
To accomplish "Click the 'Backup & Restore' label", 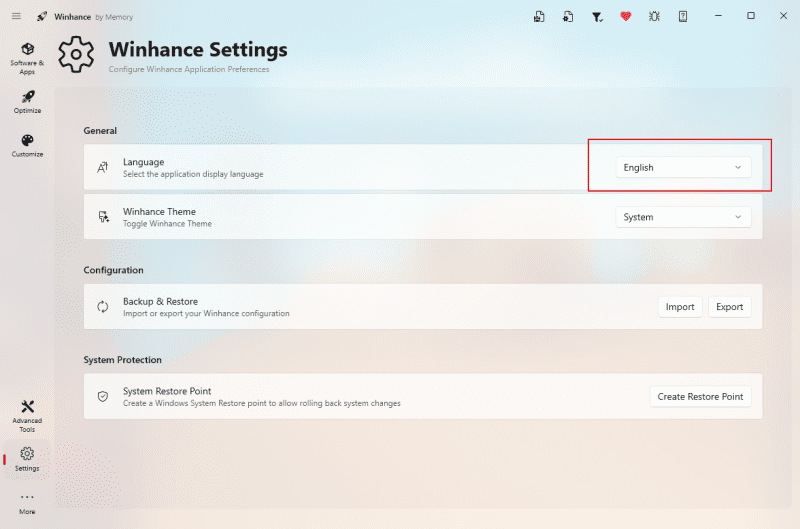I will [160, 301].
